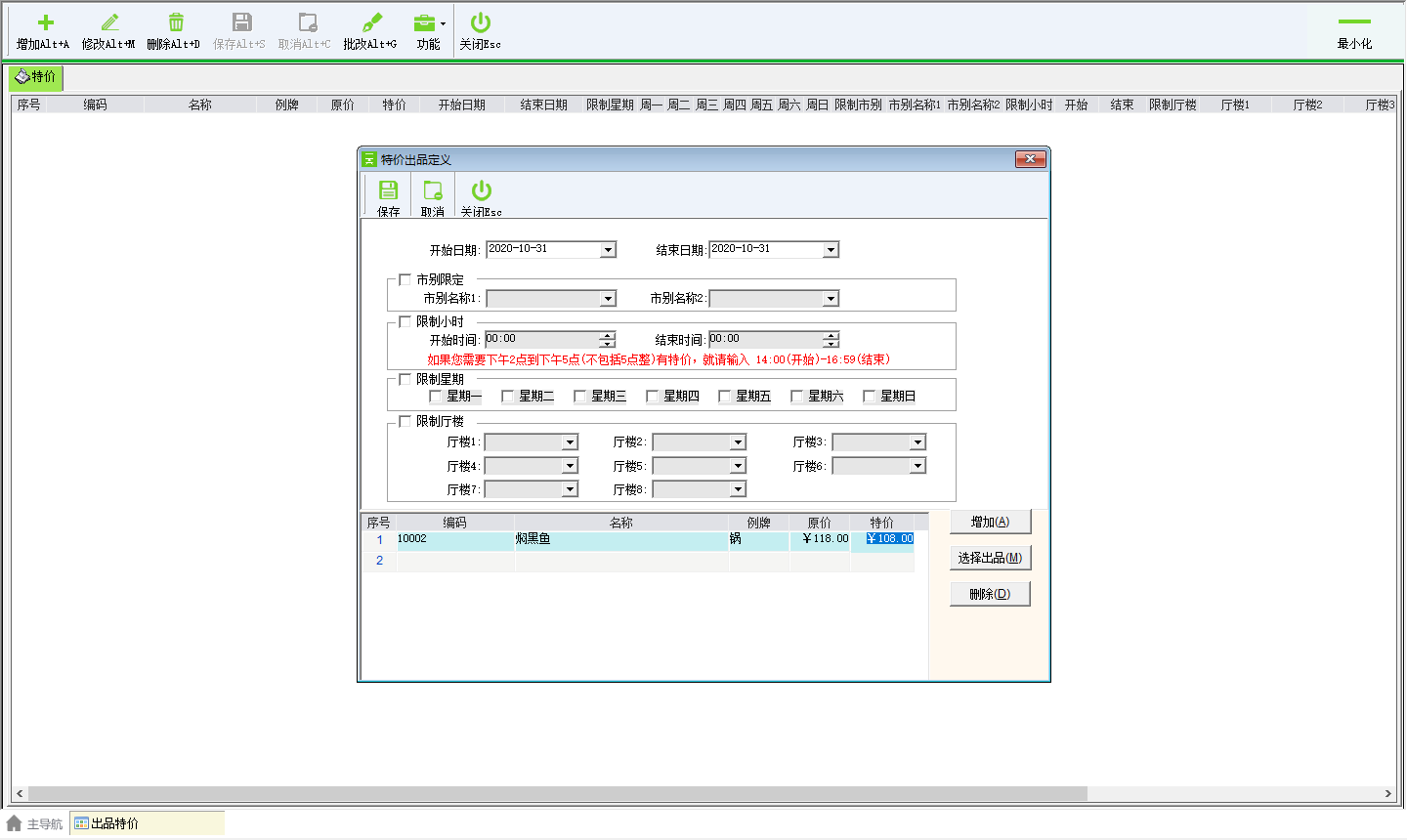Enable the 限制小时 checkbox

point(405,321)
